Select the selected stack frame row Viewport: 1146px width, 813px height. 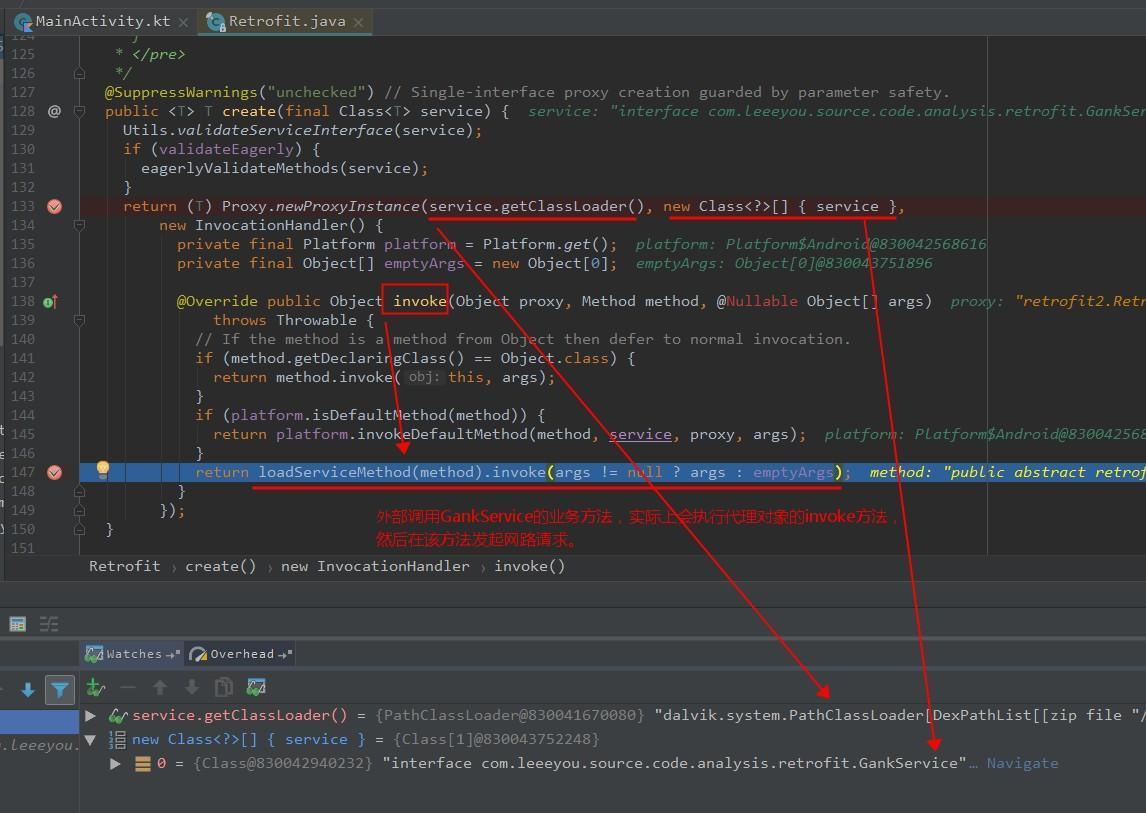coord(39,722)
